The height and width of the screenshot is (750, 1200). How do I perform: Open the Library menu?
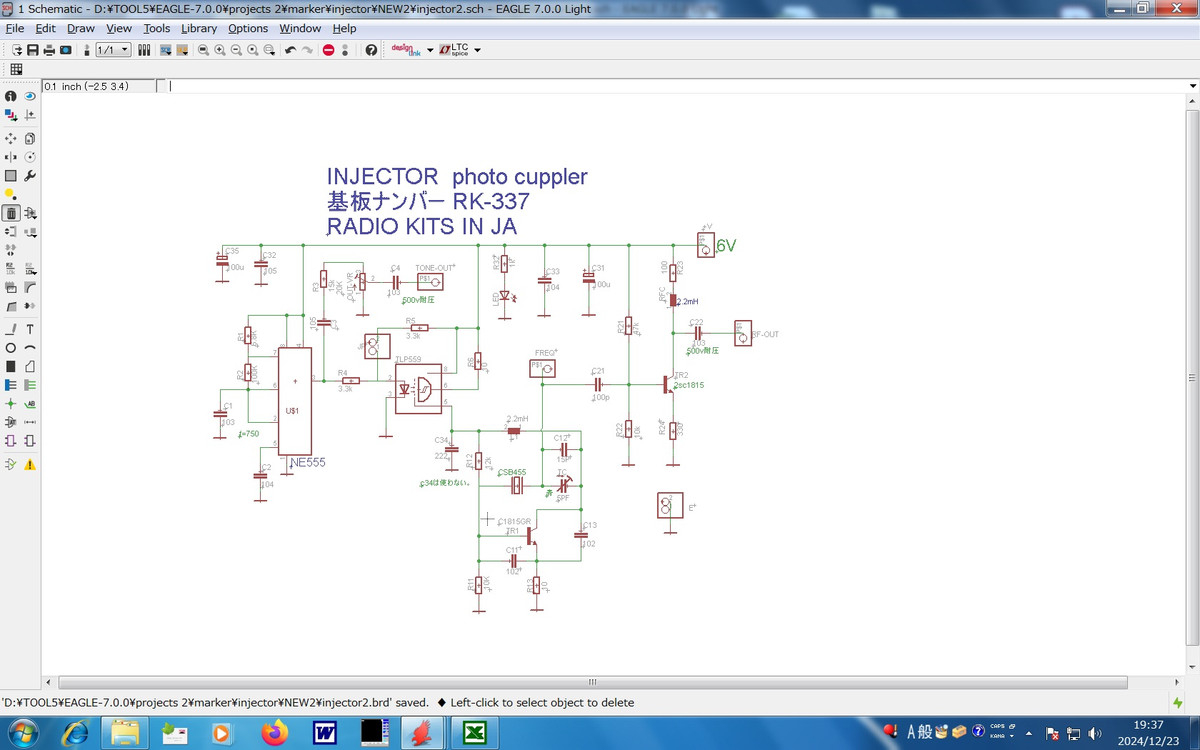[199, 29]
